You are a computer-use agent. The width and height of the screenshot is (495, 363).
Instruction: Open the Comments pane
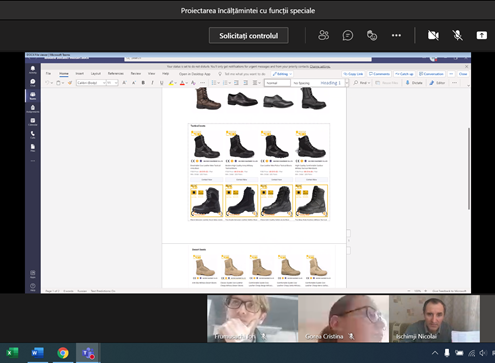(x=379, y=74)
